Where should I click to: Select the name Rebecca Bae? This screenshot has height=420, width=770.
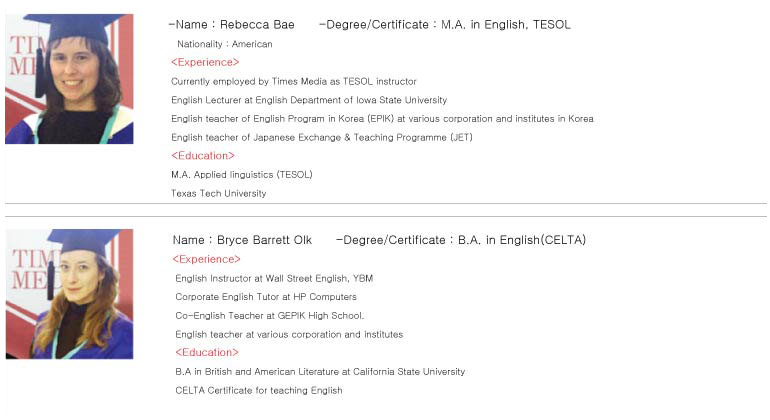(x=257, y=25)
